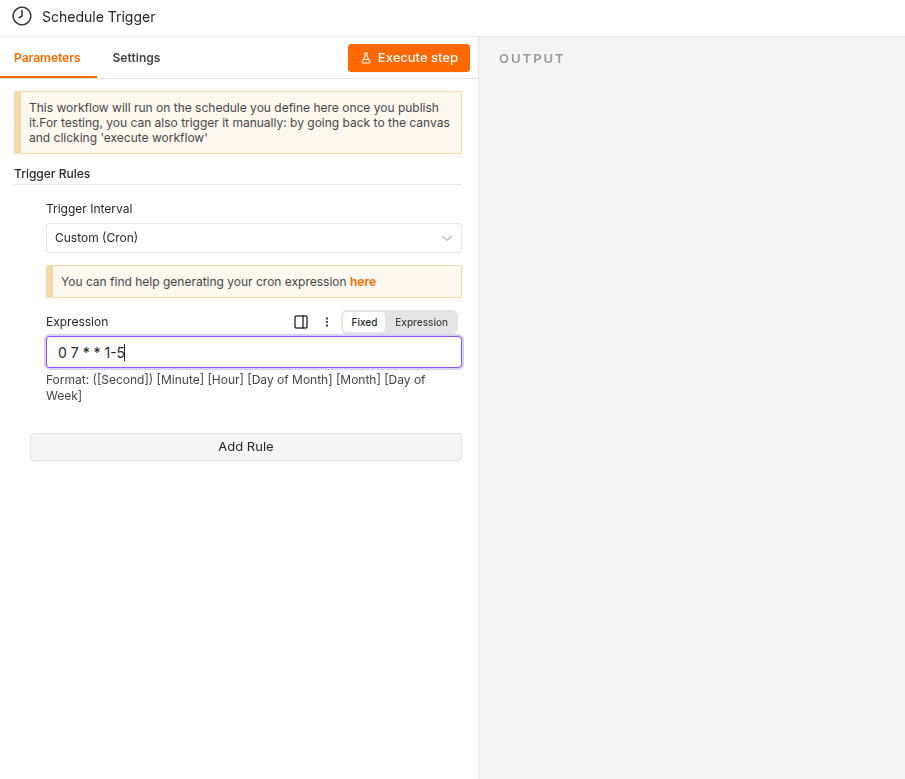
Task: Click the Trigger Interval dropdown chevron
Action: coord(447,238)
